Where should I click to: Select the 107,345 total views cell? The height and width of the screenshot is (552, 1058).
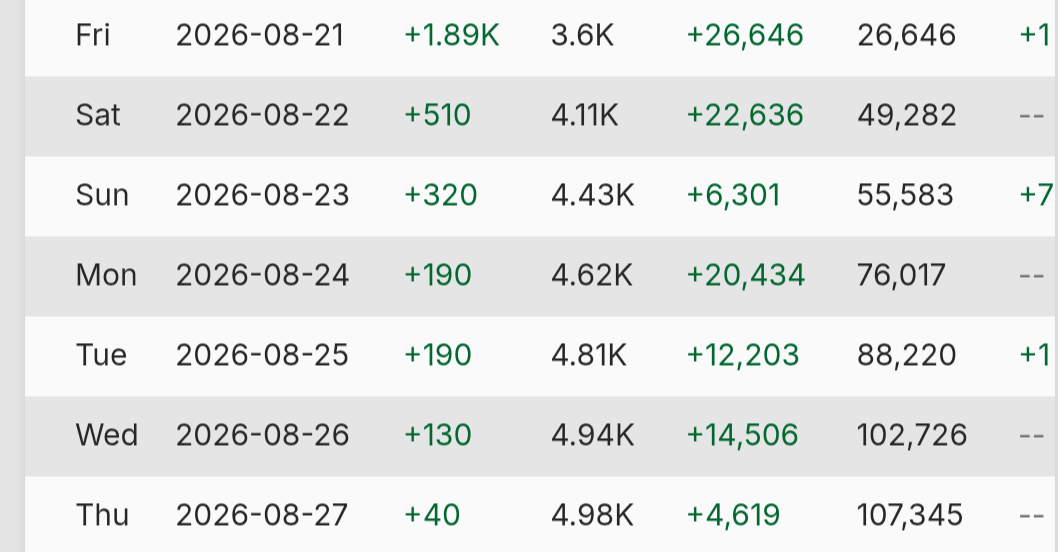click(910, 515)
